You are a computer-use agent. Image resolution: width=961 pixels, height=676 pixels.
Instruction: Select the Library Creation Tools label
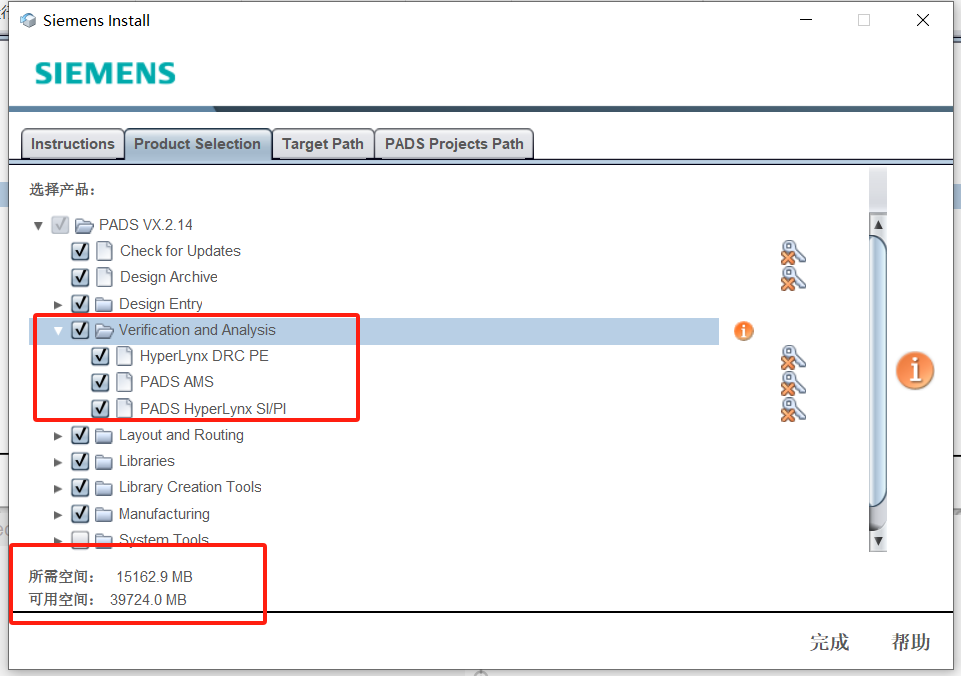click(x=190, y=487)
